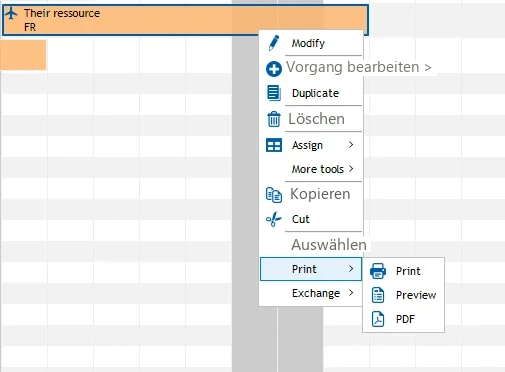
Task: Click the scissors icon beside Cut
Action: pos(274,219)
